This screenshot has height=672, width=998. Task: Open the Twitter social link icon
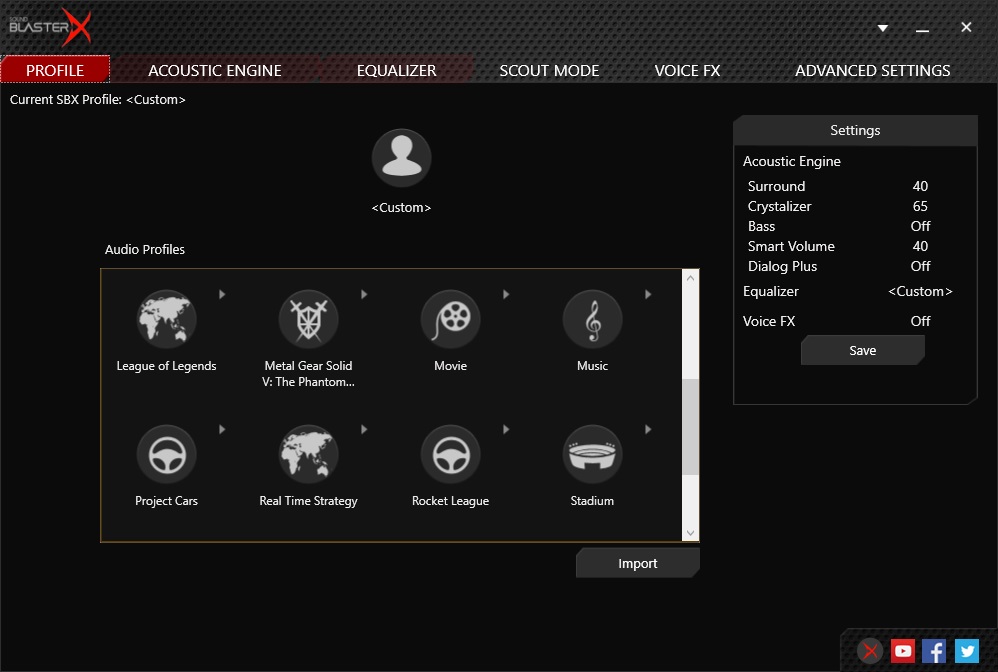pos(967,651)
